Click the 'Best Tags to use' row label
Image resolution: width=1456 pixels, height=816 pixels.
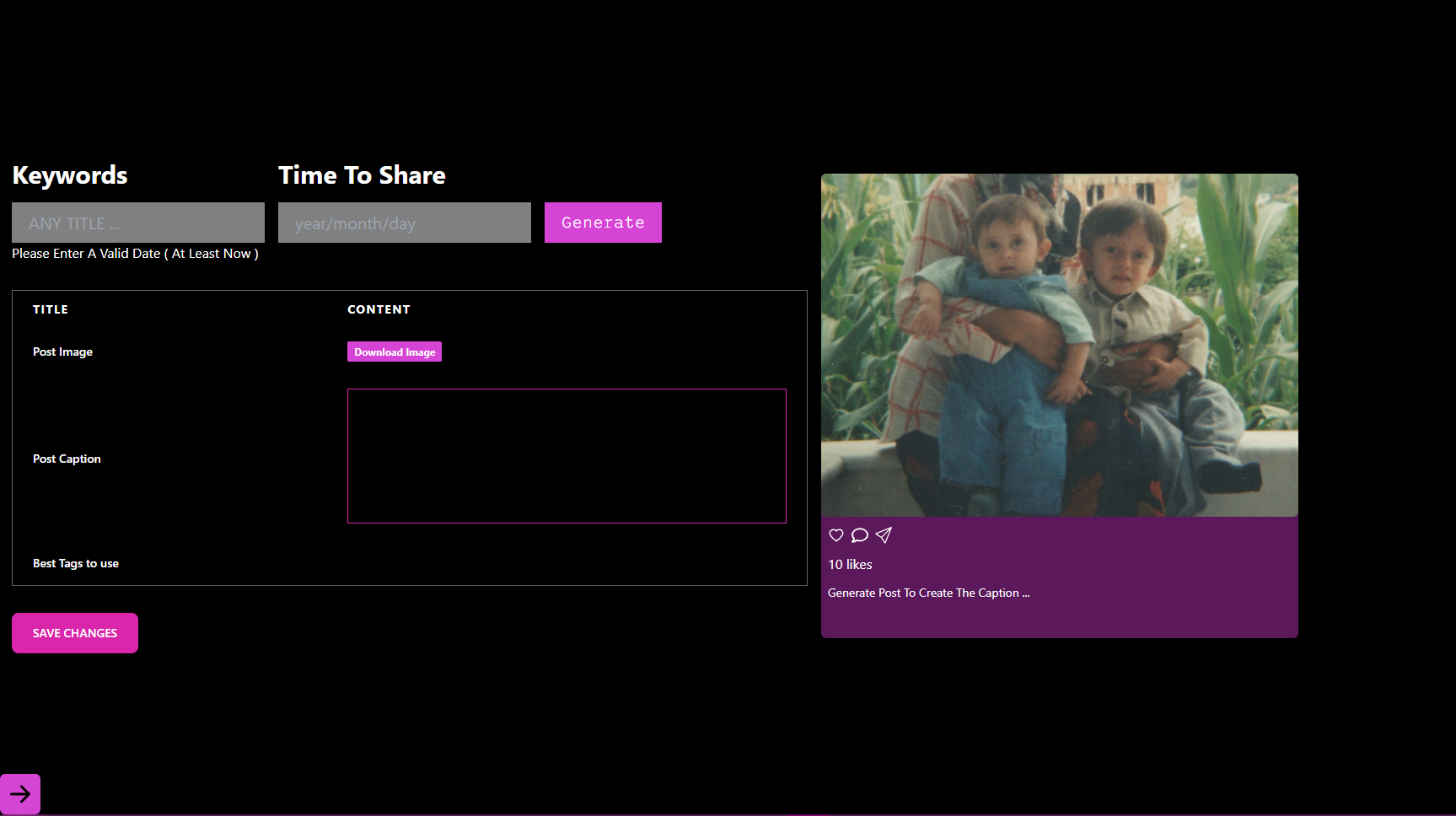[76, 563]
